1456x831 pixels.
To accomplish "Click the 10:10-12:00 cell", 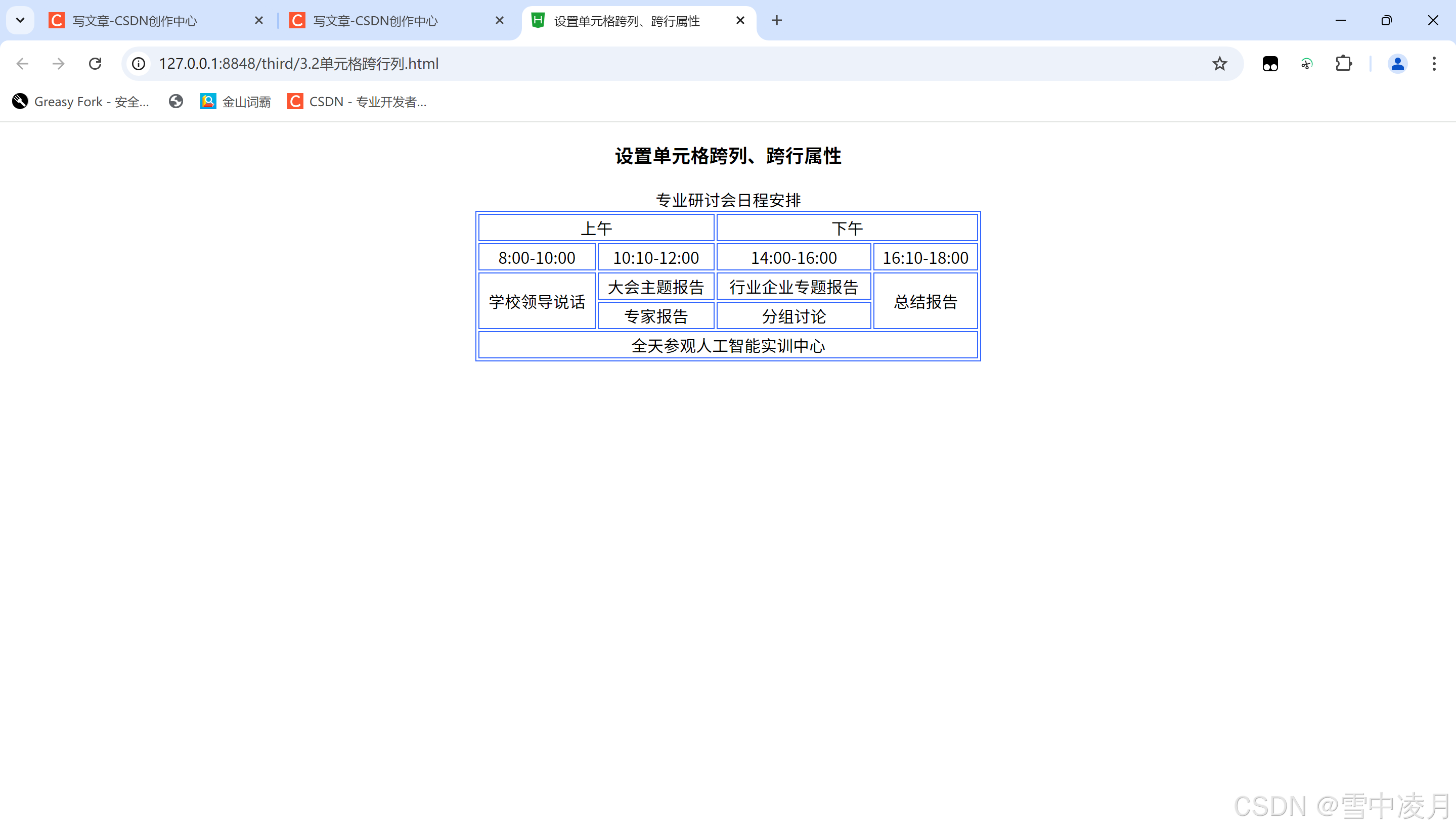I will pos(655,257).
